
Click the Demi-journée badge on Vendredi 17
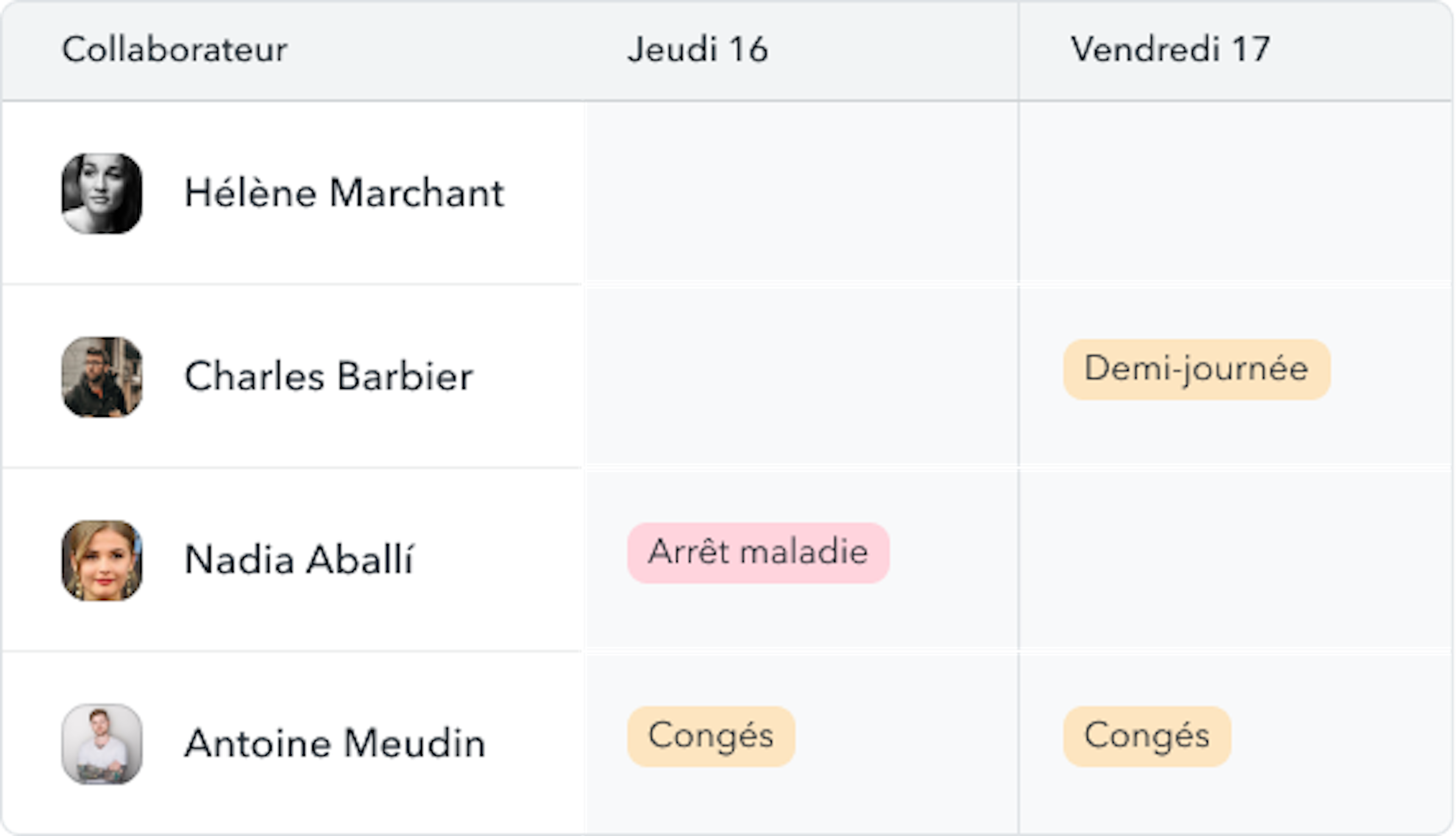[1197, 369]
